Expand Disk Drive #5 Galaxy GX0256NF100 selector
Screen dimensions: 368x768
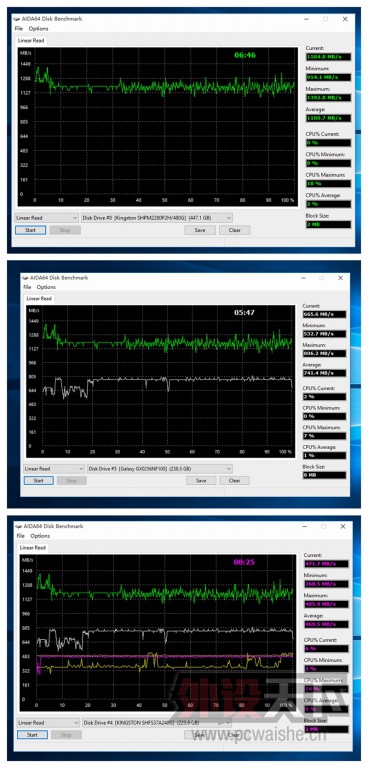[x=159, y=469]
